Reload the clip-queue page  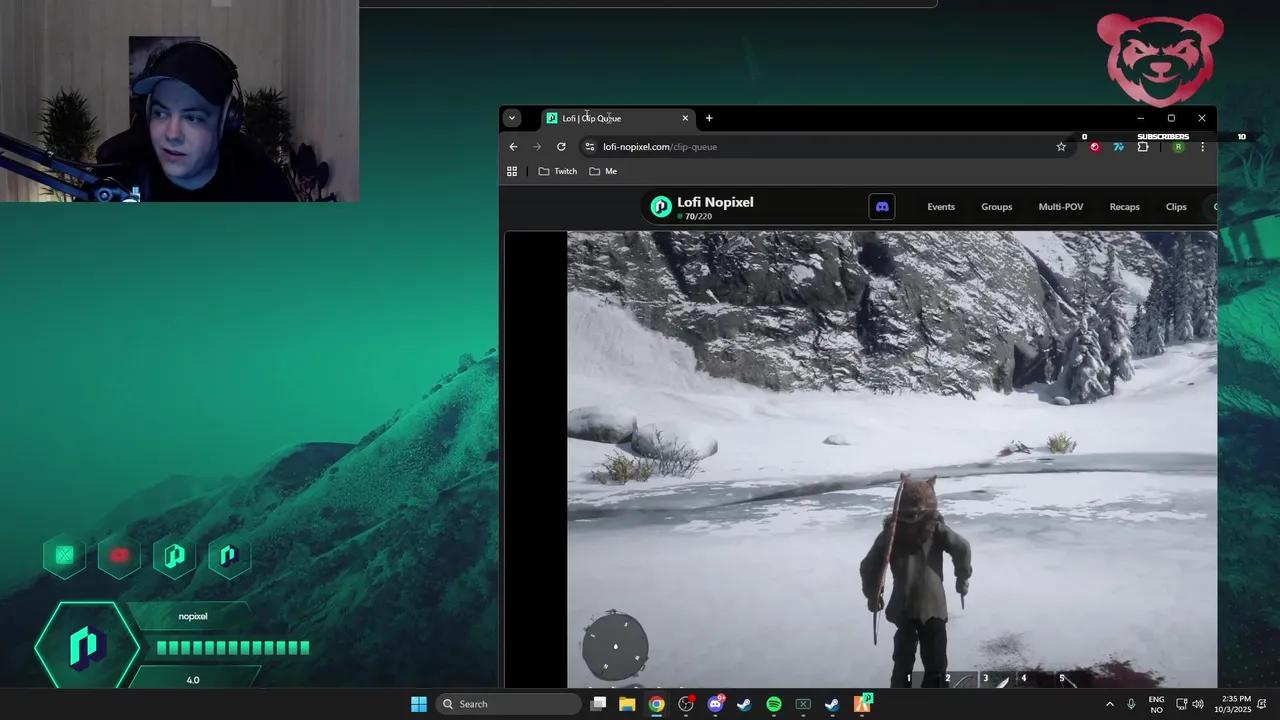(561, 147)
